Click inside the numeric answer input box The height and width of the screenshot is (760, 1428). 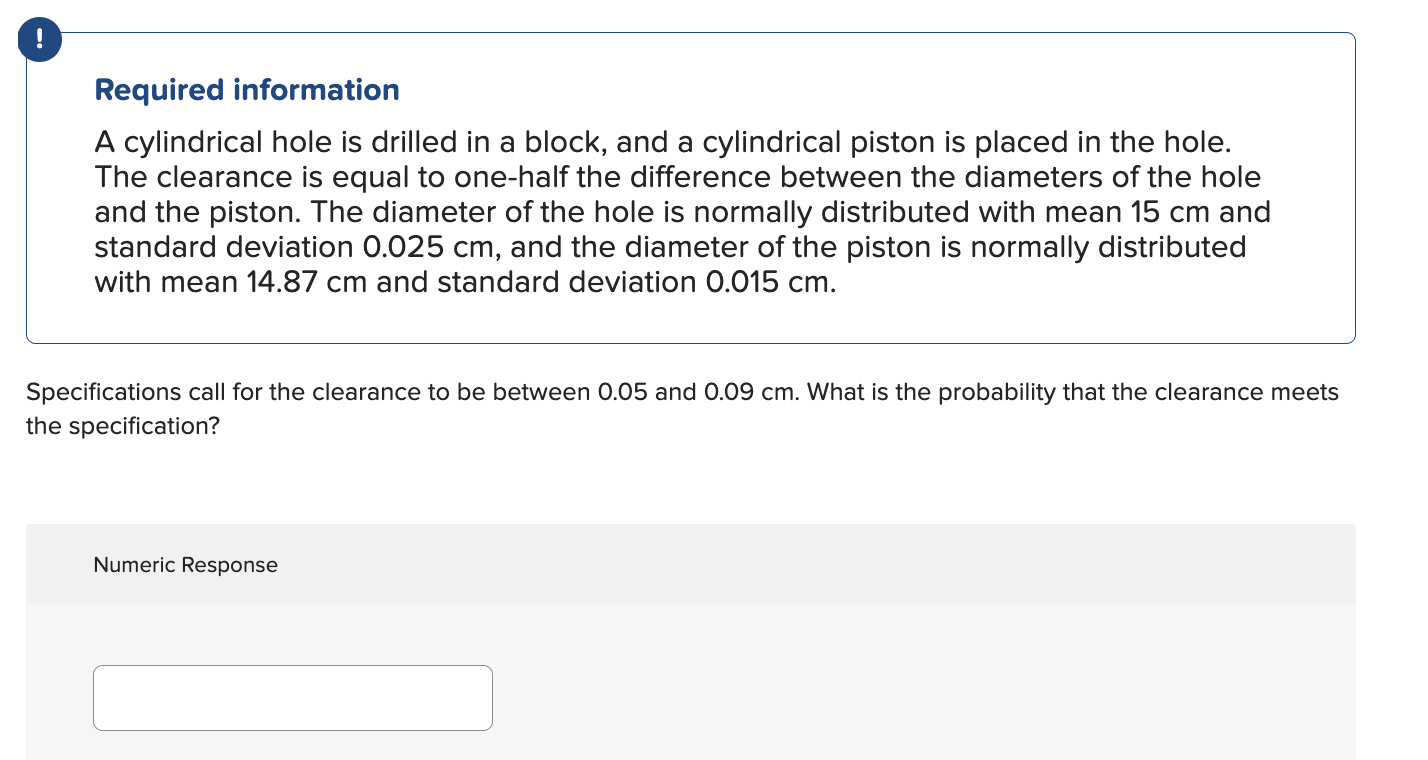click(x=292, y=697)
